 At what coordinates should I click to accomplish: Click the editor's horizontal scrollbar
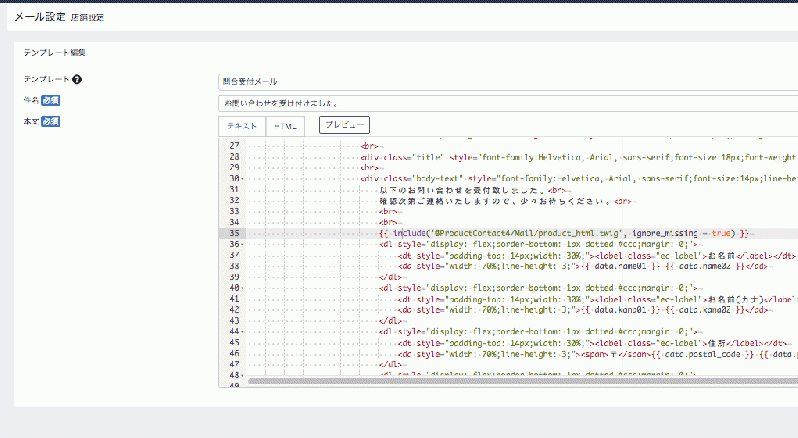pyautogui.click(x=523, y=381)
